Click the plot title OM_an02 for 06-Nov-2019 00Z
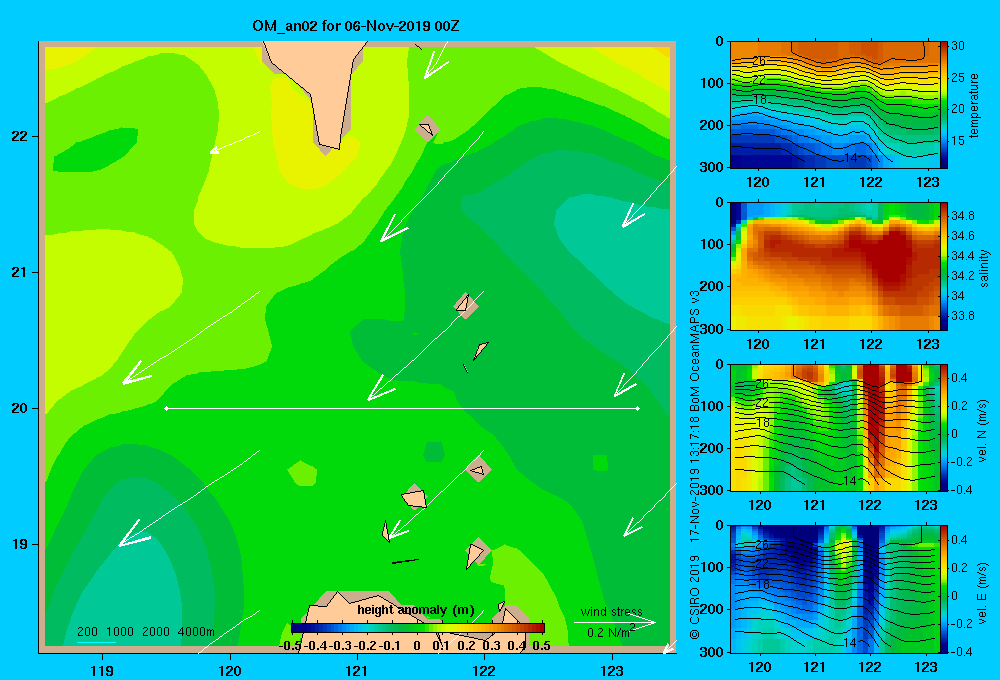 (x=356, y=26)
